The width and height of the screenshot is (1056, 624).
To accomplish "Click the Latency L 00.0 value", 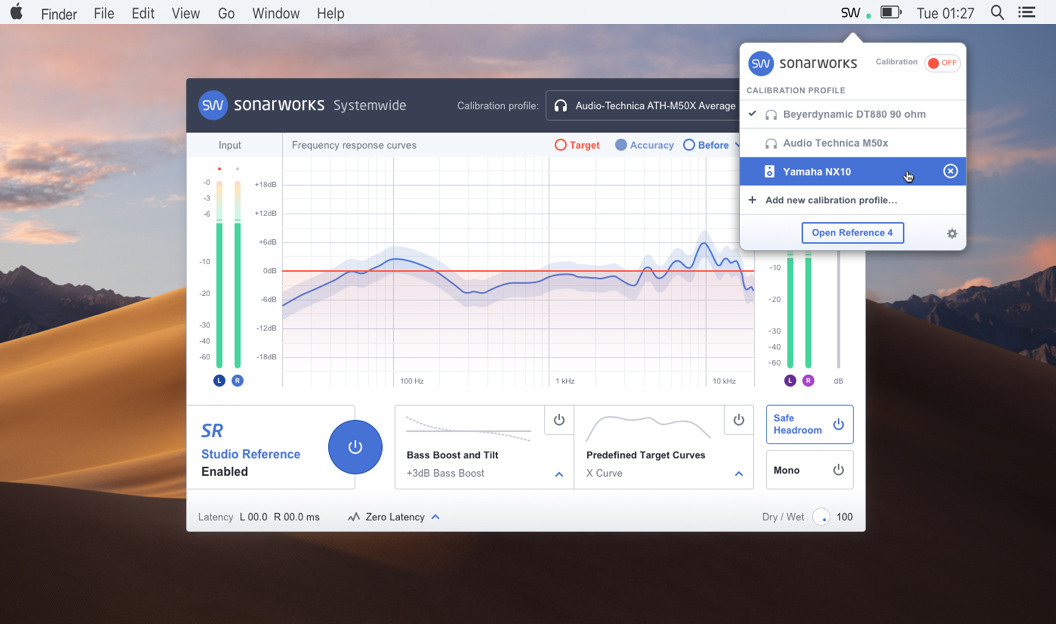I will click(253, 517).
